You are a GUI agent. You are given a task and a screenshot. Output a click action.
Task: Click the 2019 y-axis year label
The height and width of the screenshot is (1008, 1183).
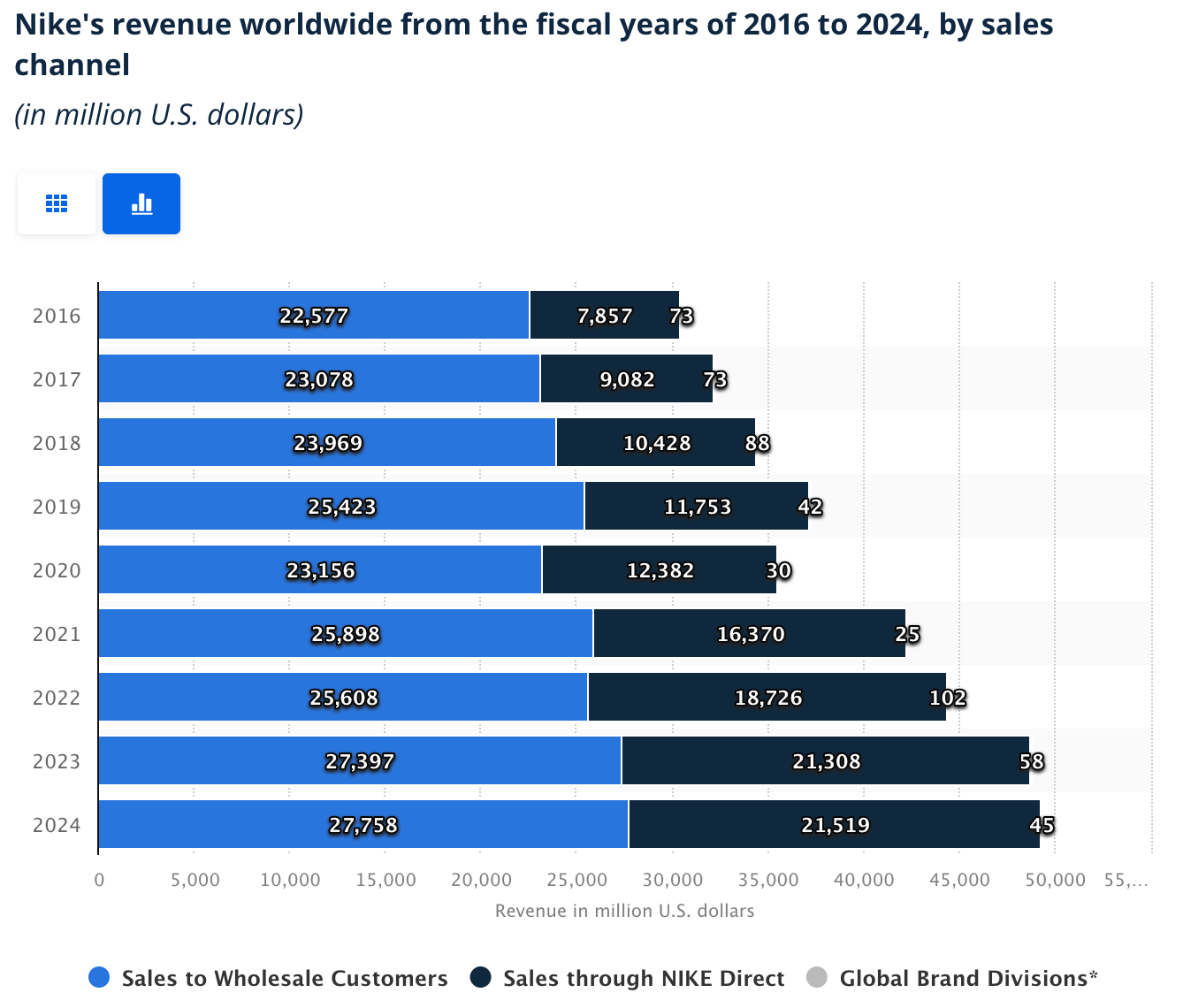(57, 507)
